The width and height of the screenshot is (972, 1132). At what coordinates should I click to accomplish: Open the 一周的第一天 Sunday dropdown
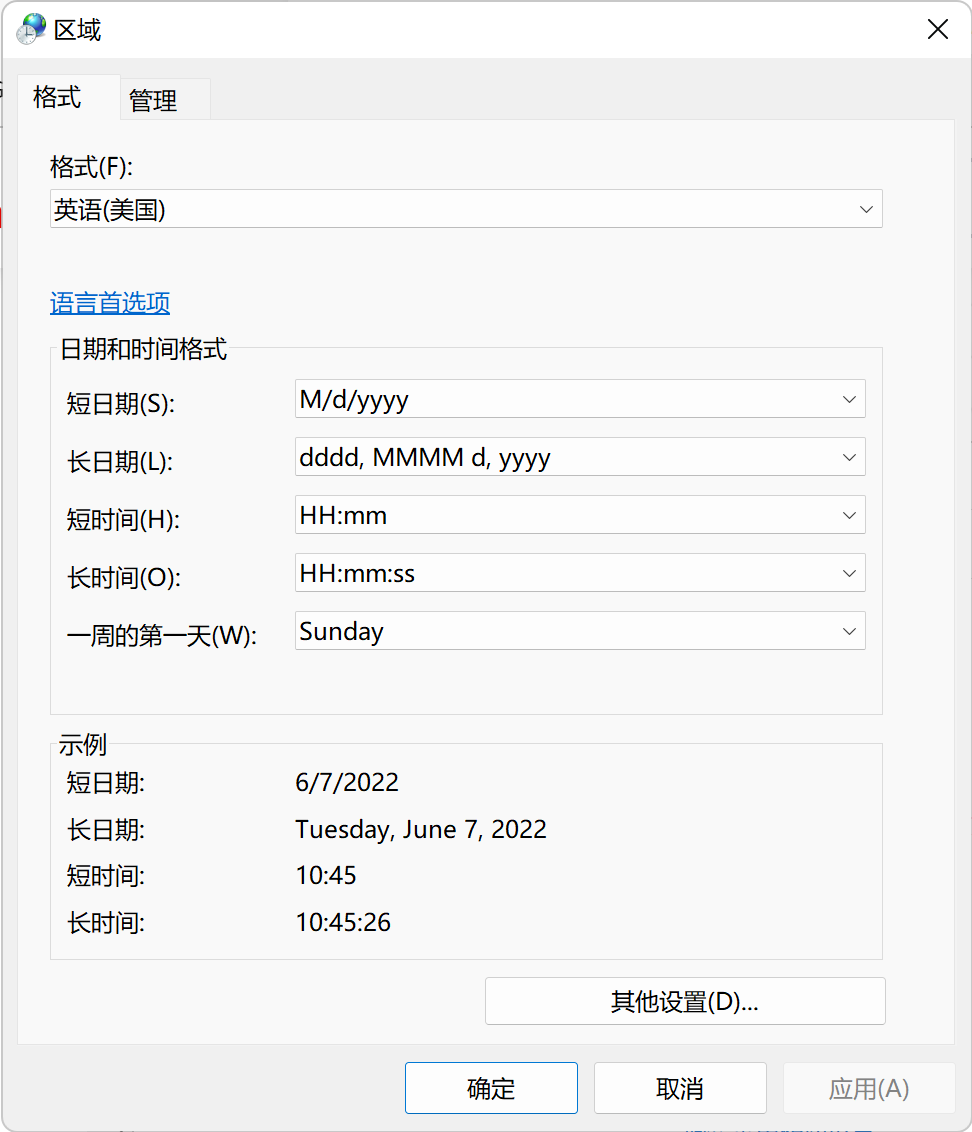pyautogui.click(x=580, y=631)
